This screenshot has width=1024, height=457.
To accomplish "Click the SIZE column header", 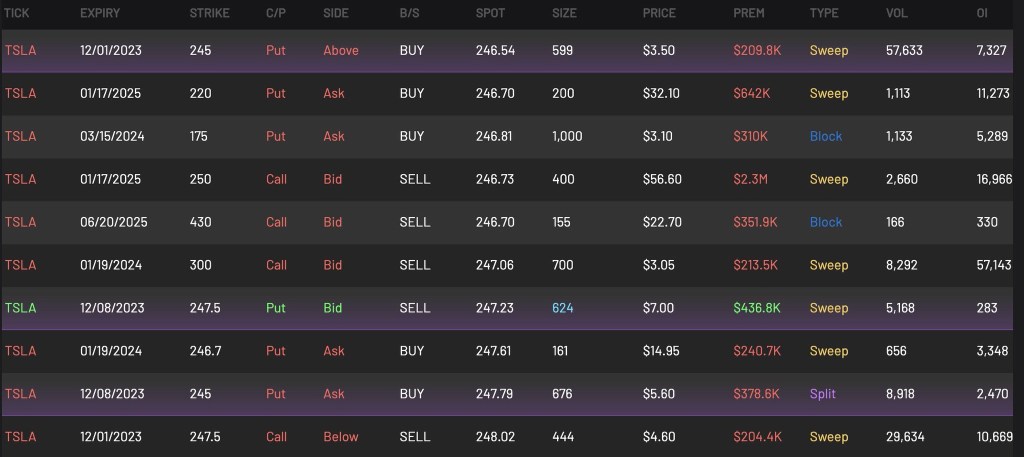I will pyautogui.click(x=565, y=13).
